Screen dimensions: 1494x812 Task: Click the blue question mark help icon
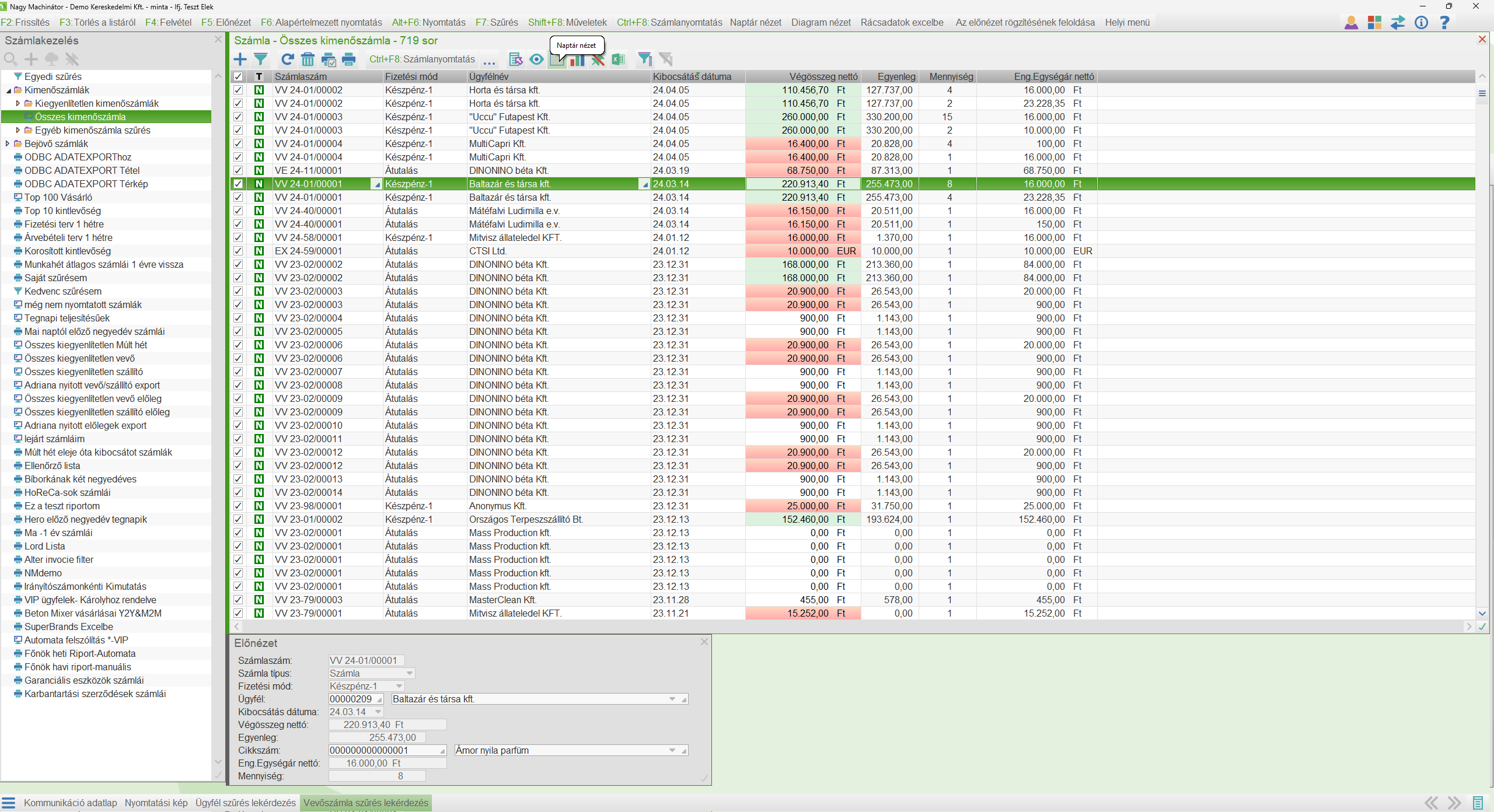(1444, 22)
